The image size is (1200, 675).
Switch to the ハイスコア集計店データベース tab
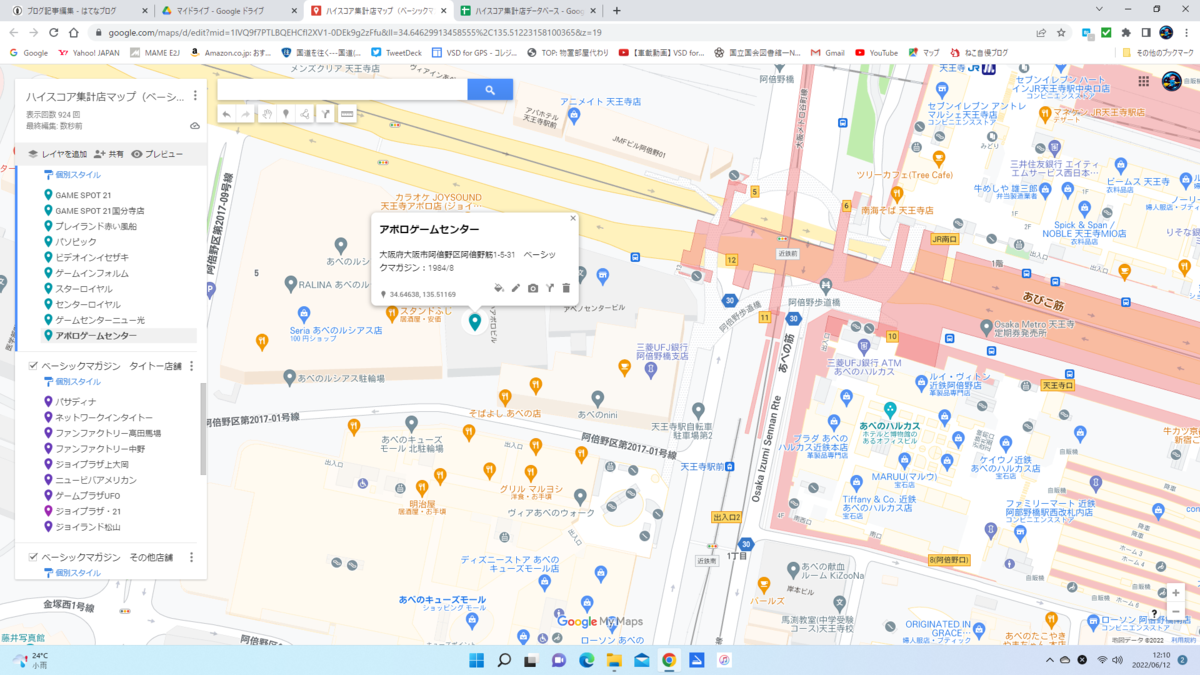tap(526, 11)
